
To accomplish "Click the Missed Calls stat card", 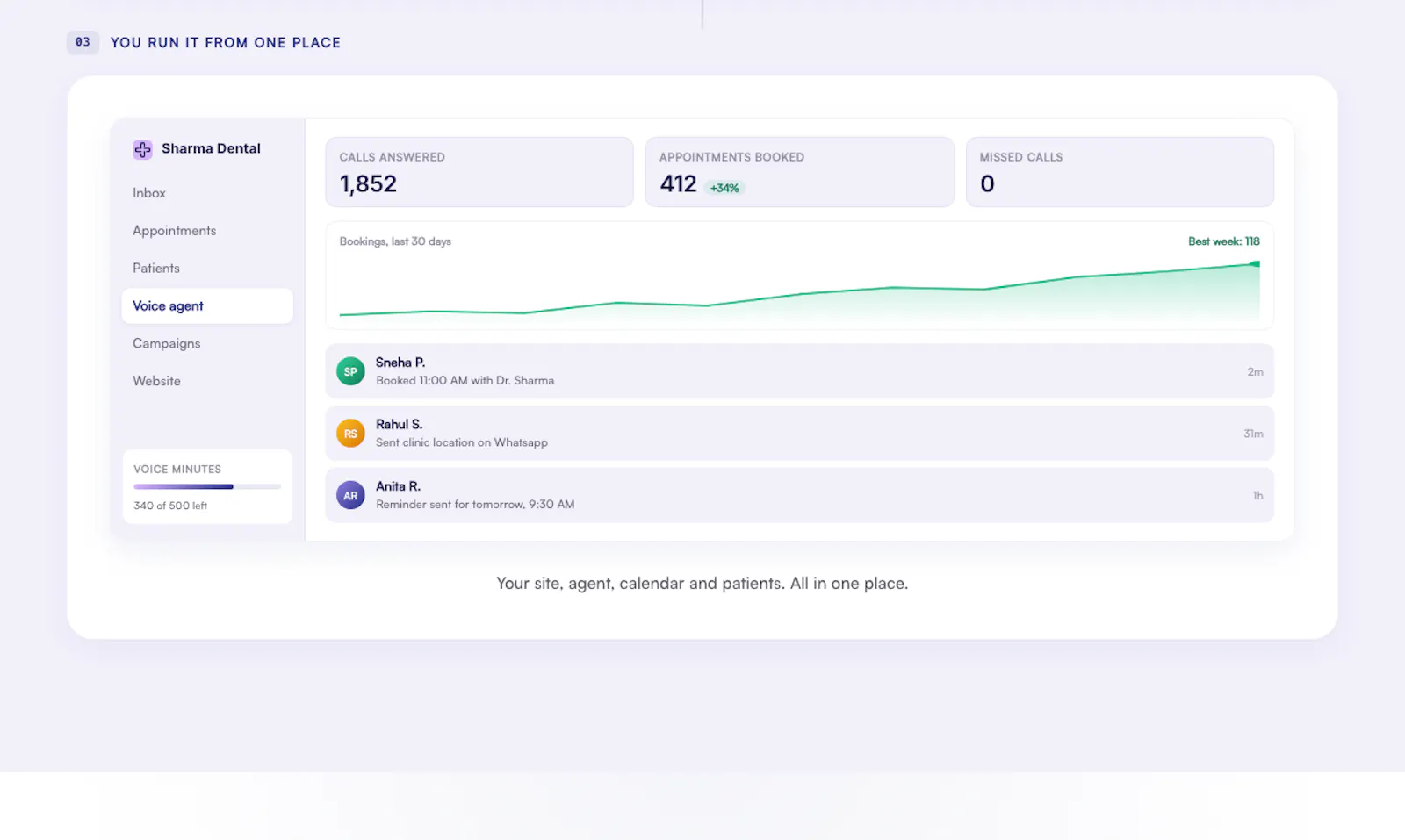I will [x=1120, y=172].
